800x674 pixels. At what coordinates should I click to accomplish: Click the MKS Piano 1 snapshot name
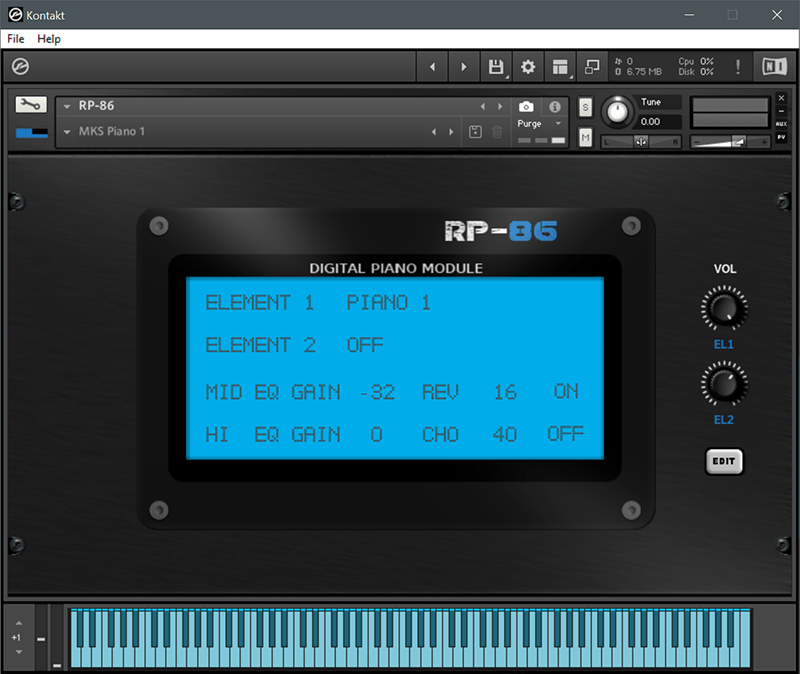pos(111,131)
